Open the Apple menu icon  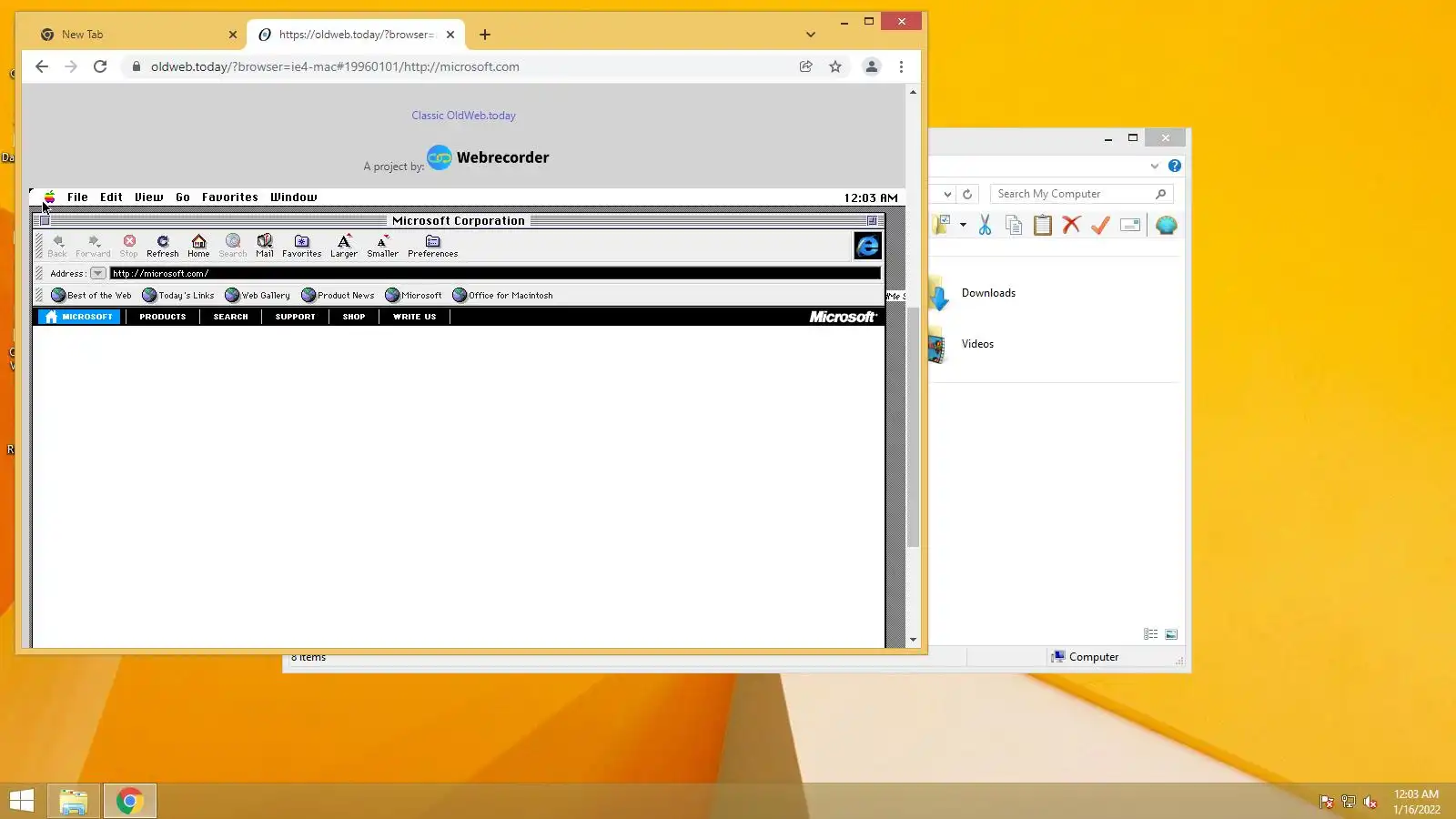50,197
